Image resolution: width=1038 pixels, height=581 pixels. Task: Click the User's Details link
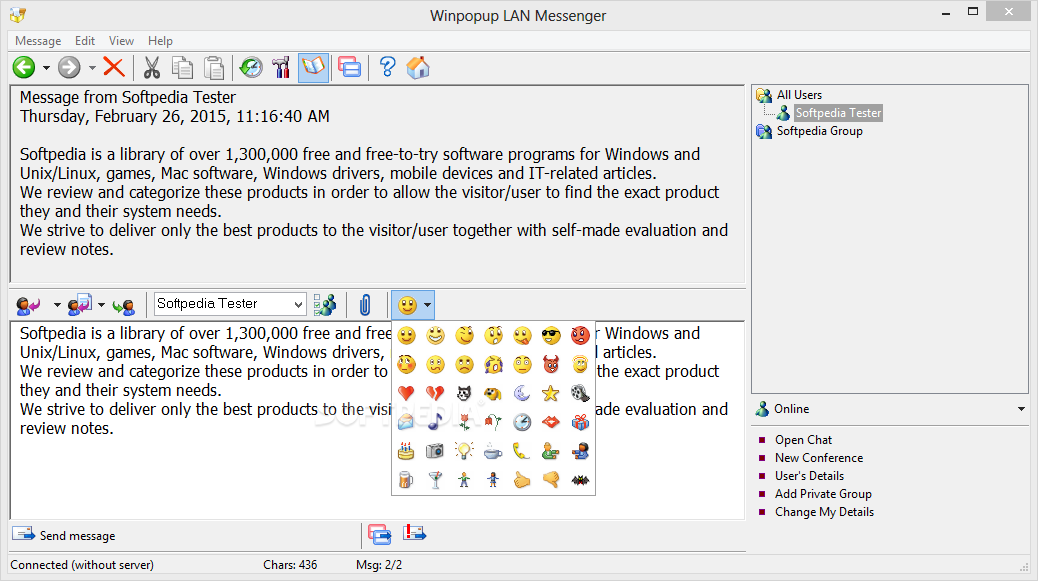pos(809,475)
